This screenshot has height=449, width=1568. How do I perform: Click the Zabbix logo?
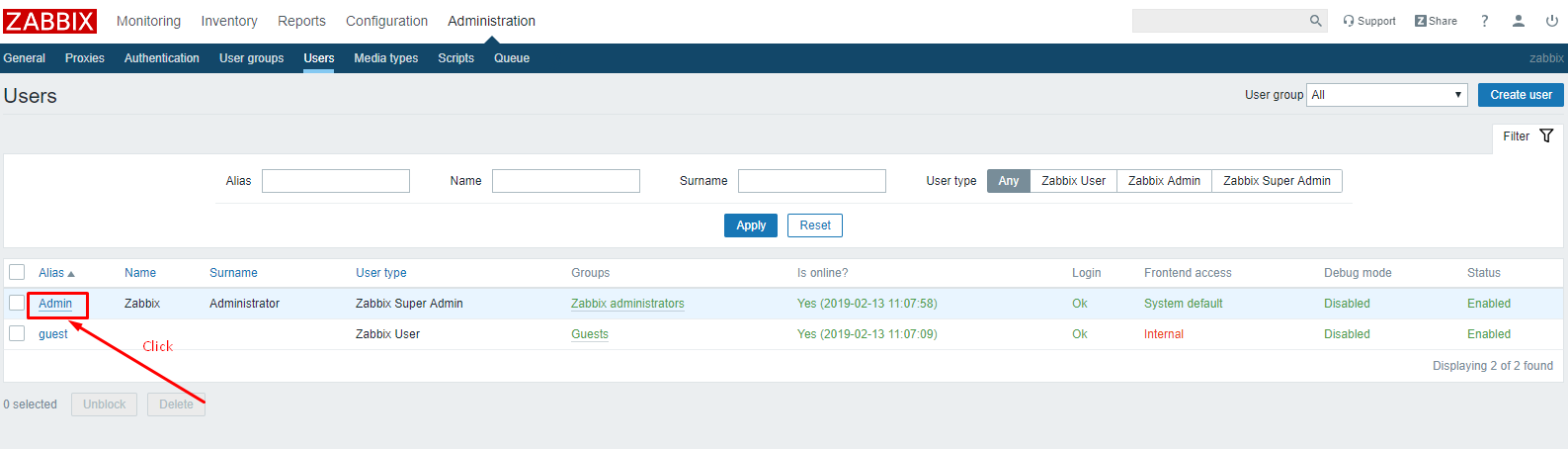coord(49,21)
